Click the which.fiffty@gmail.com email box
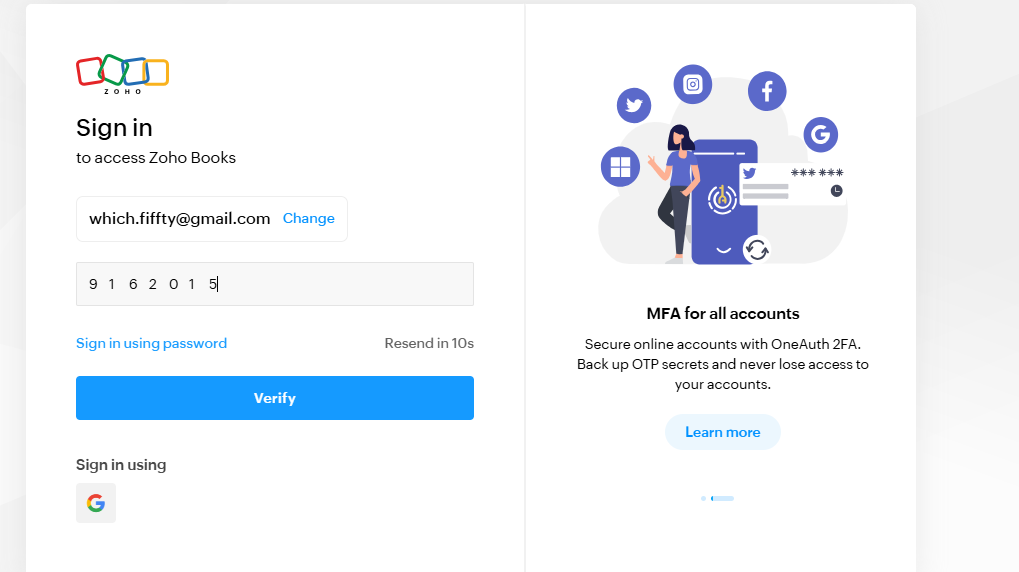Viewport: 1019px width, 572px height. pos(180,219)
